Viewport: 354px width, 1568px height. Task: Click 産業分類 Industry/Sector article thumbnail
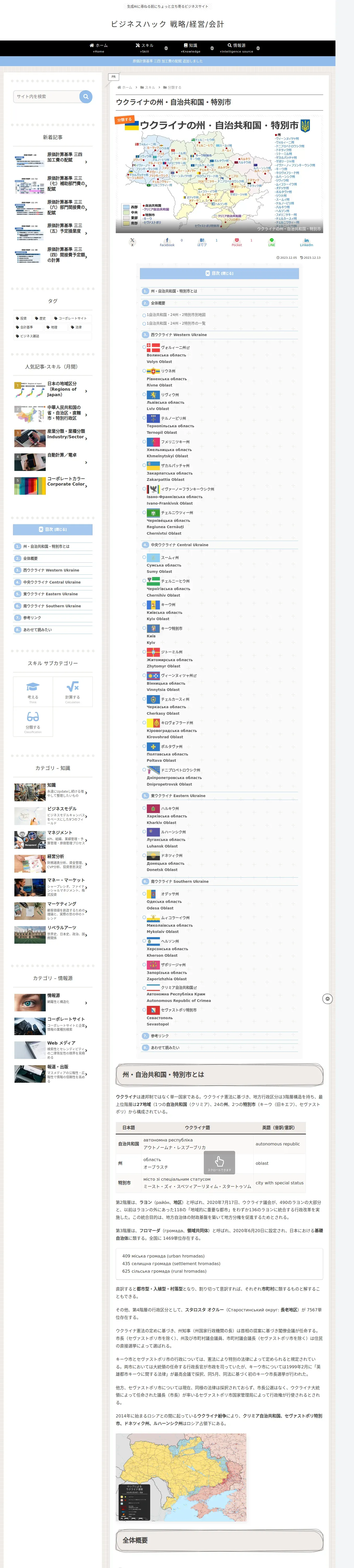[30, 438]
